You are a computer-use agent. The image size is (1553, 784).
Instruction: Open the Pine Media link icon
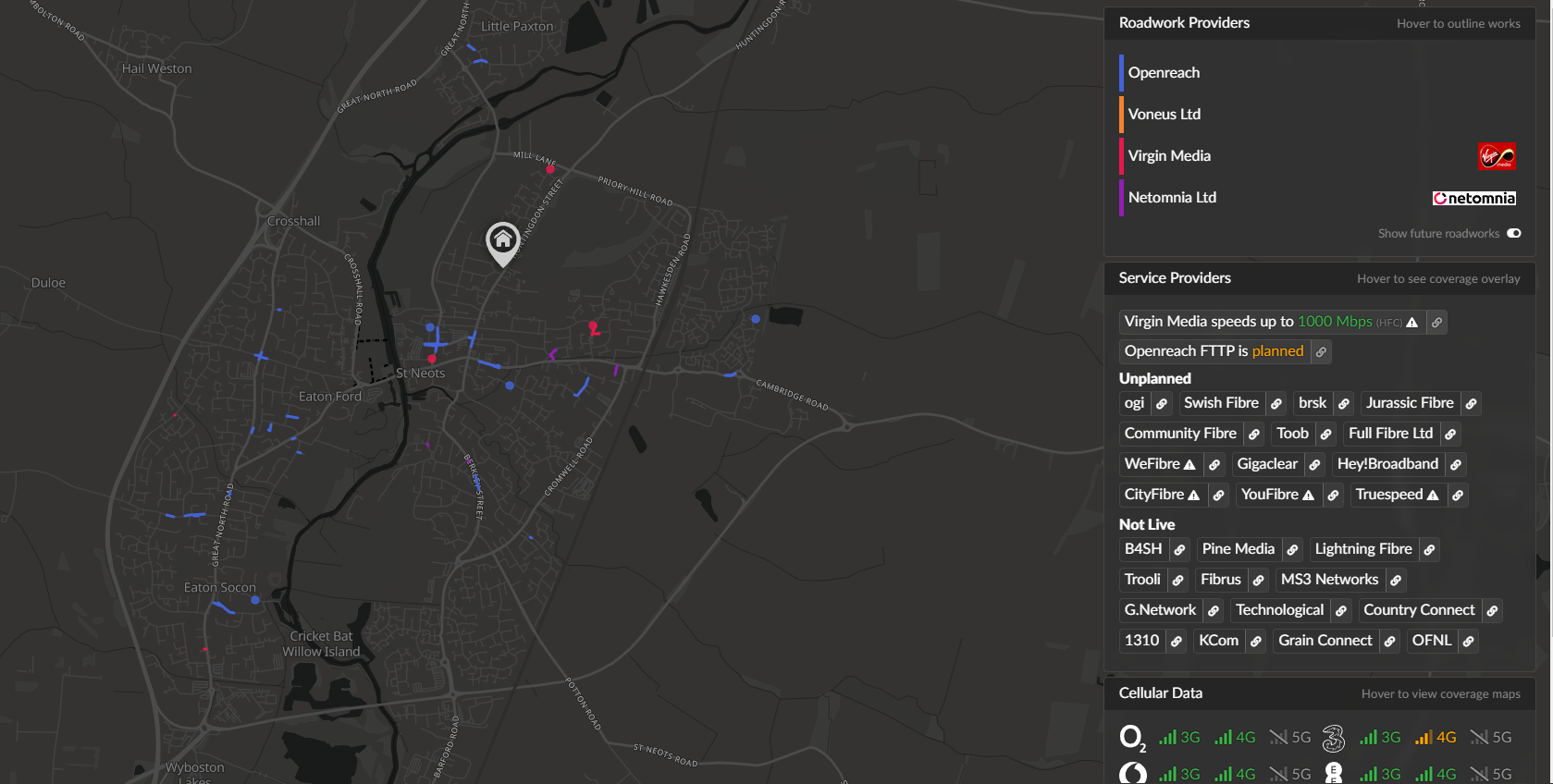(1292, 550)
